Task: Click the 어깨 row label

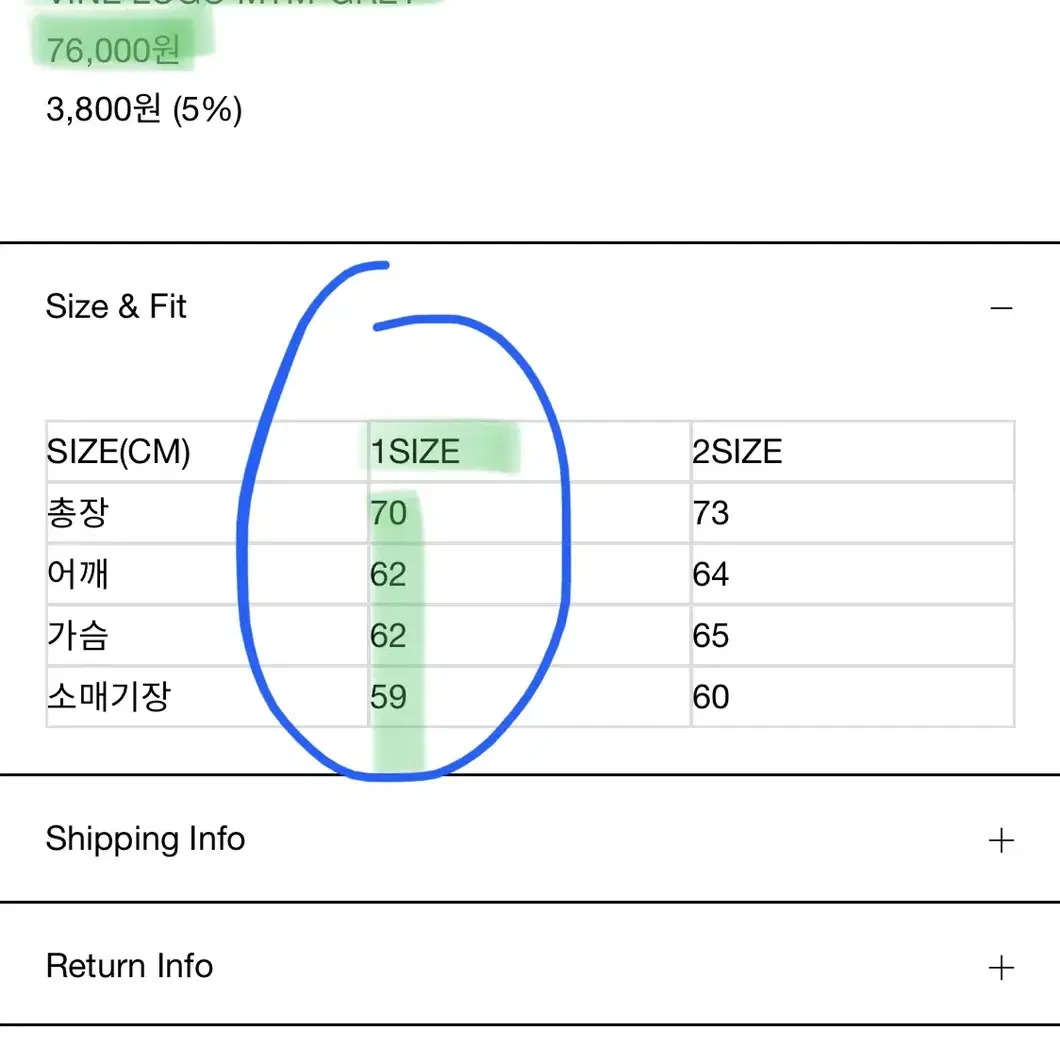Action: 77,574
